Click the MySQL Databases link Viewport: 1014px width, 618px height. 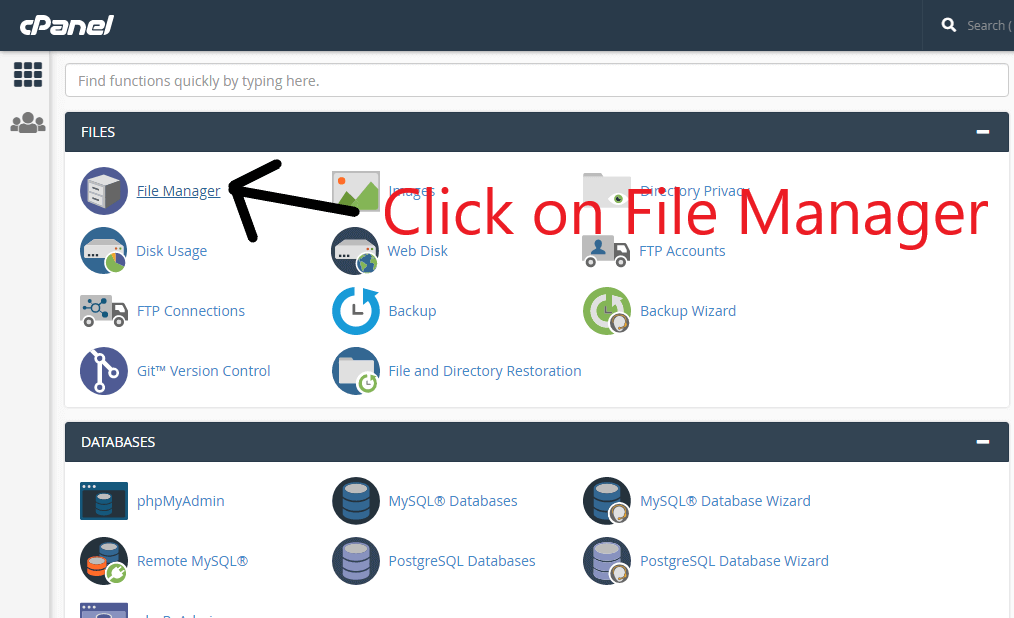click(x=453, y=501)
